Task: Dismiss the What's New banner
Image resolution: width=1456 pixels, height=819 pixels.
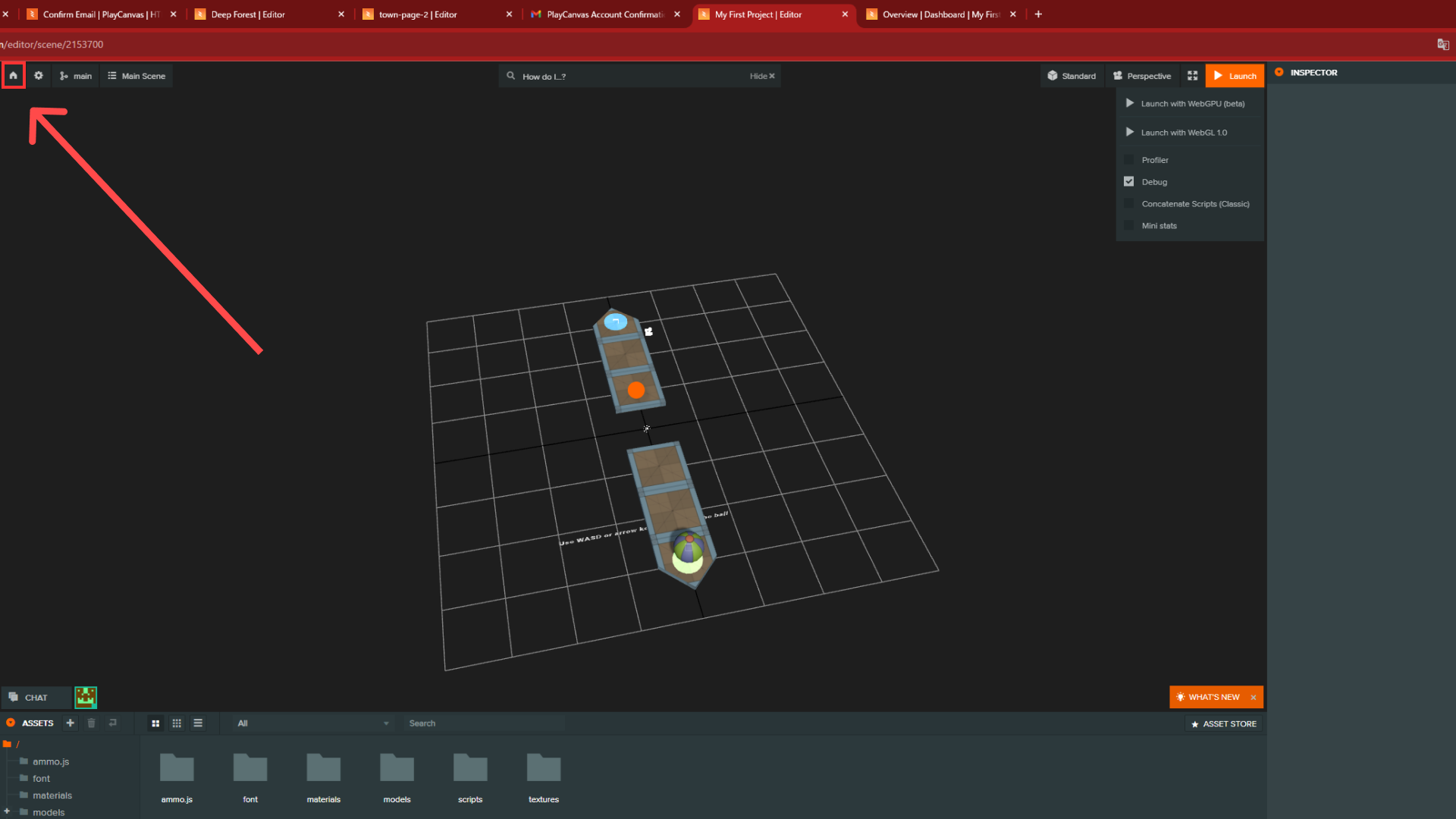Action: point(1254,698)
